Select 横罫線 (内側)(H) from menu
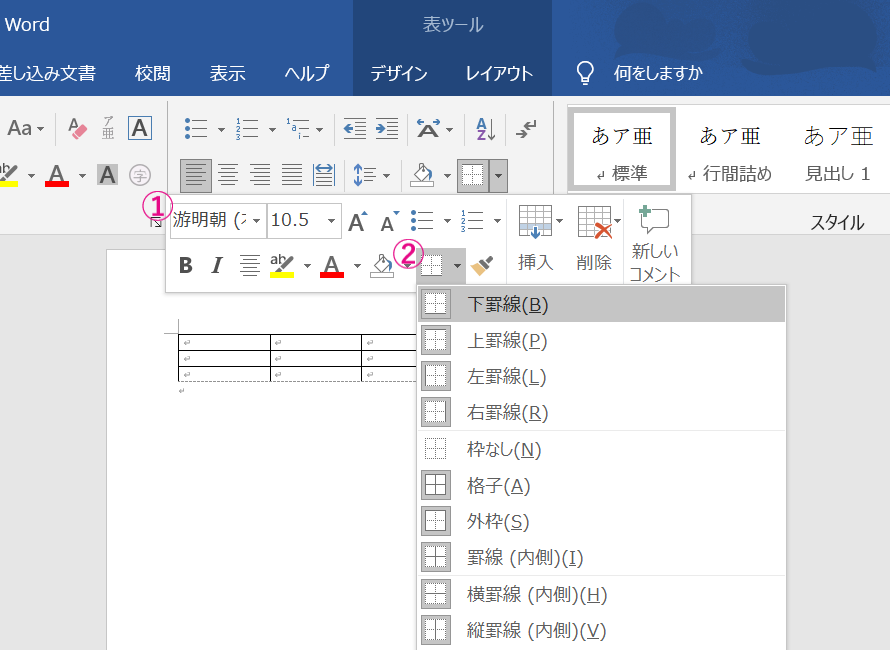Screen dimensions: 890x650 [x=602, y=594]
